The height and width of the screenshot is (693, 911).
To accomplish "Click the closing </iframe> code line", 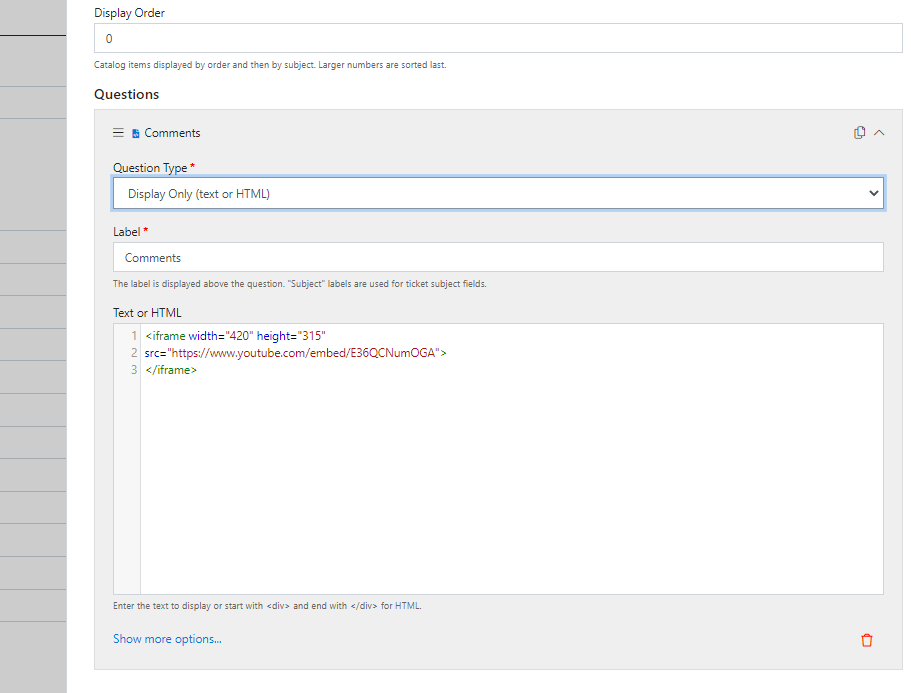I will 171,369.
